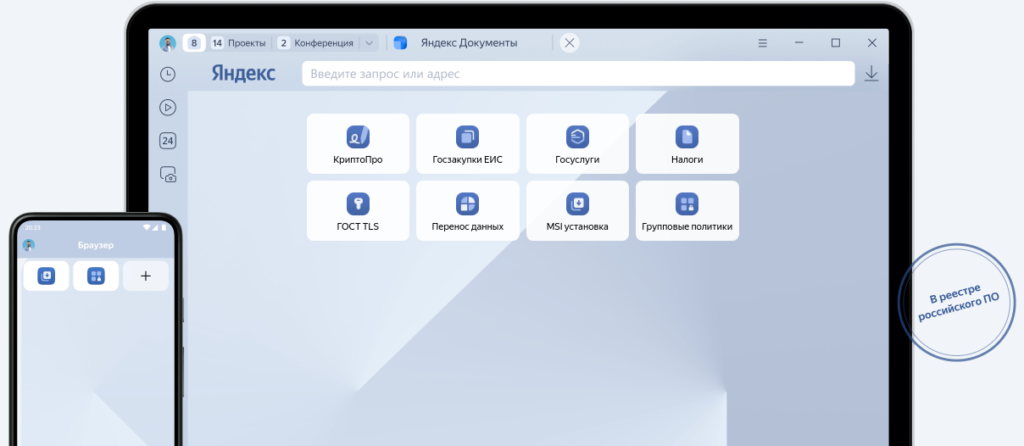1024x446 pixels.
Task: Click the screenshot camera sidebar icon
Action: click(168, 175)
